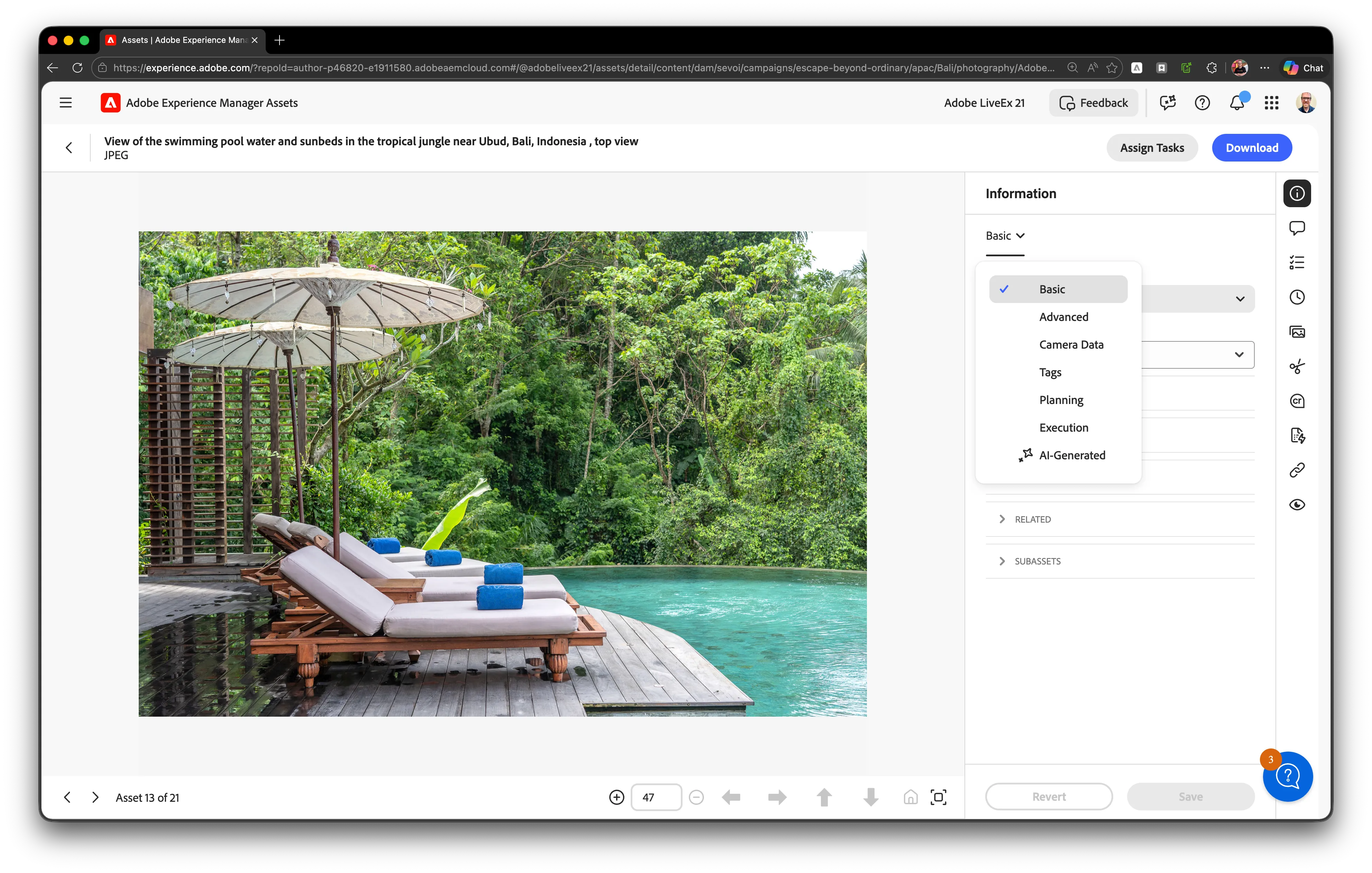
Task: Pan image down with arrow
Action: [x=871, y=797]
